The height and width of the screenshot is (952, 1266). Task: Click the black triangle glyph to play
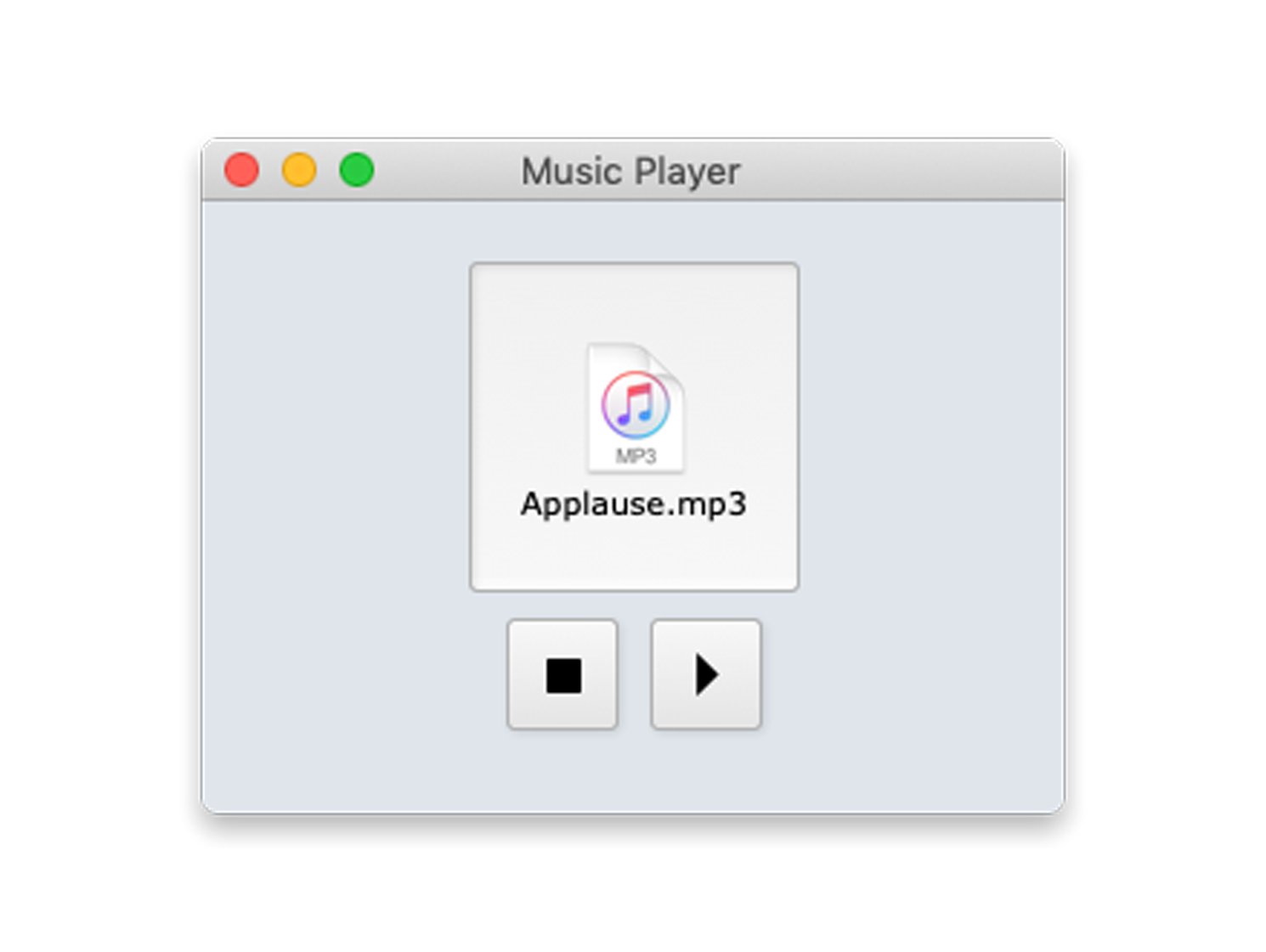click(x=707, y=674)
